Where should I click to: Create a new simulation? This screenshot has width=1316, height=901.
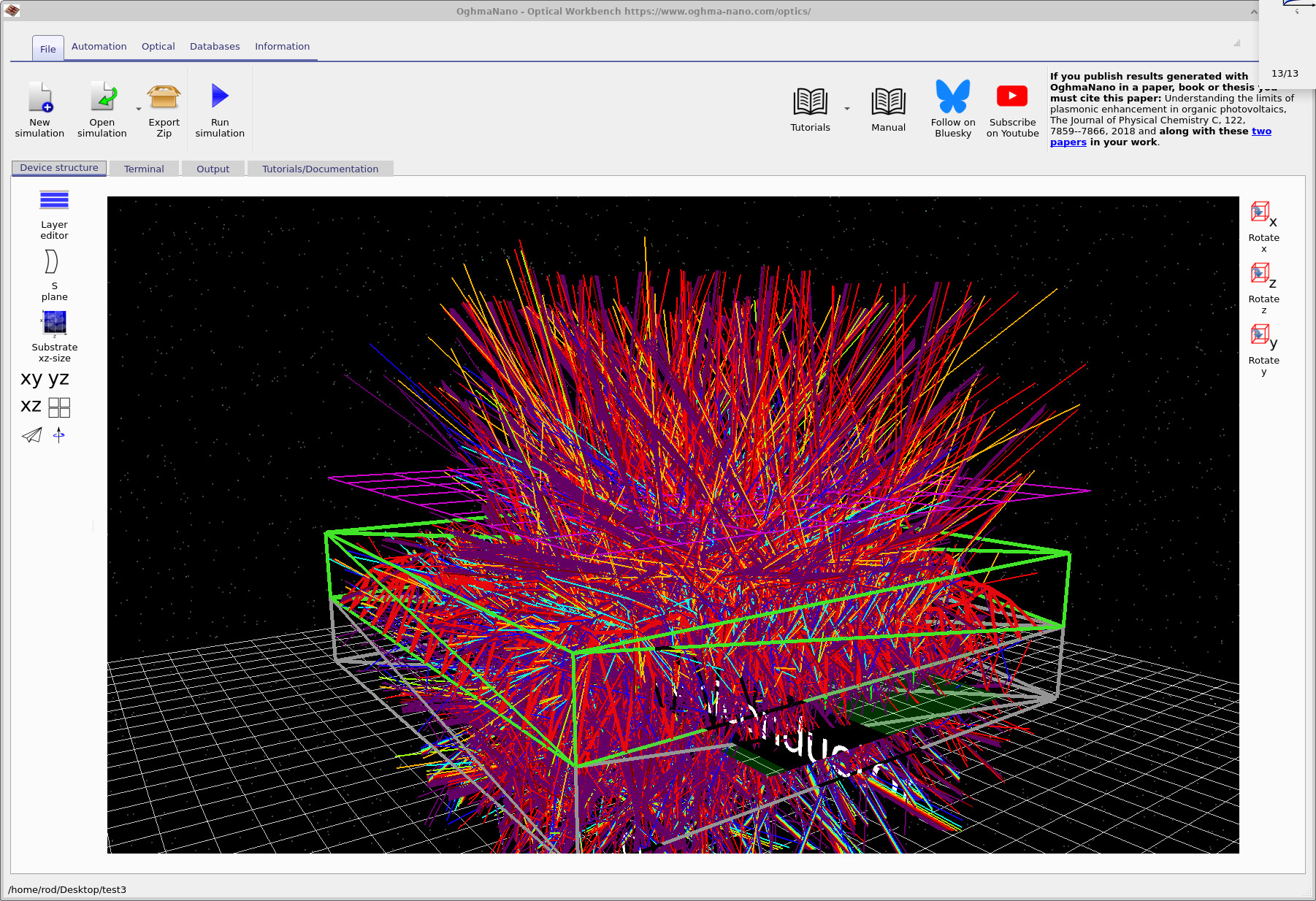40,108
